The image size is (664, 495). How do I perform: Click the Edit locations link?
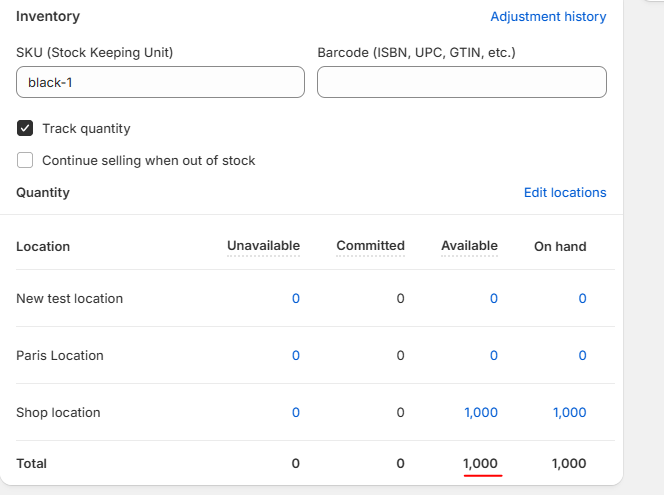point(565,193)
